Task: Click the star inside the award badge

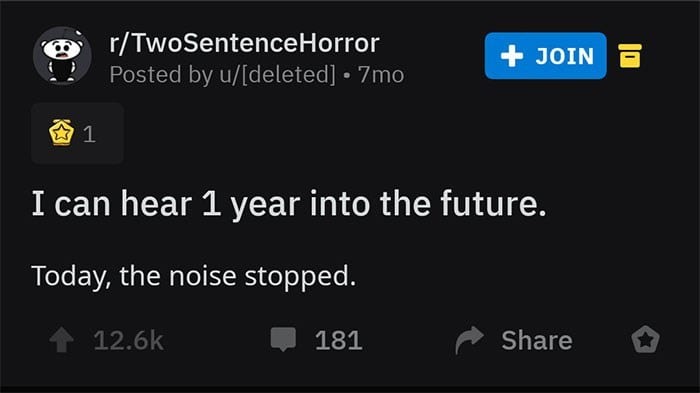Action: click(x=62, y=134)
